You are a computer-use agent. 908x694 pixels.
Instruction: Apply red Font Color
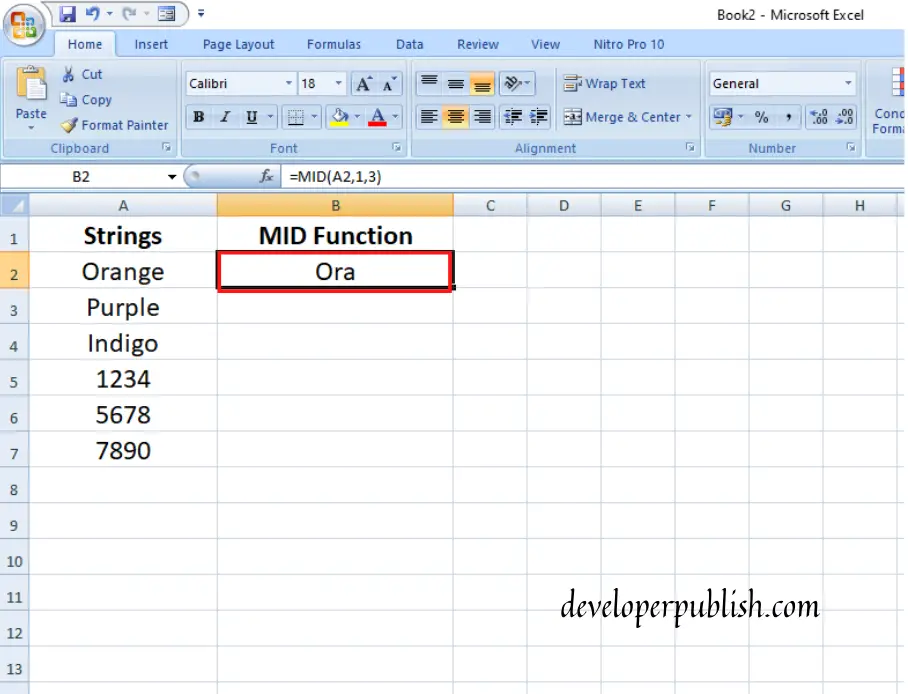pyautogui.click(x=378, y=117)
